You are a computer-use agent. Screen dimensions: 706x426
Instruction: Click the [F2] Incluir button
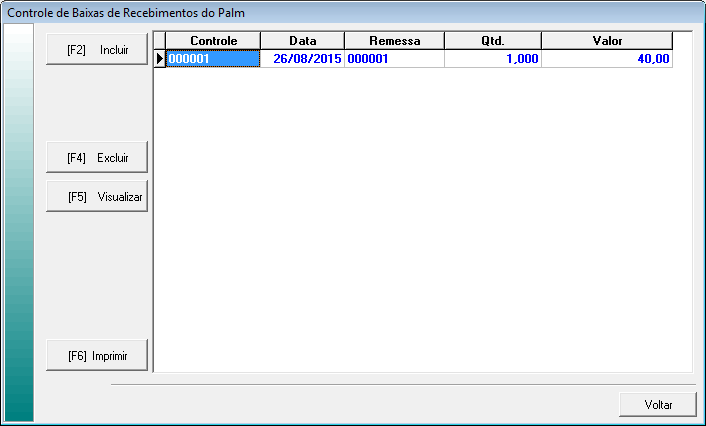[x=97, y=49]
